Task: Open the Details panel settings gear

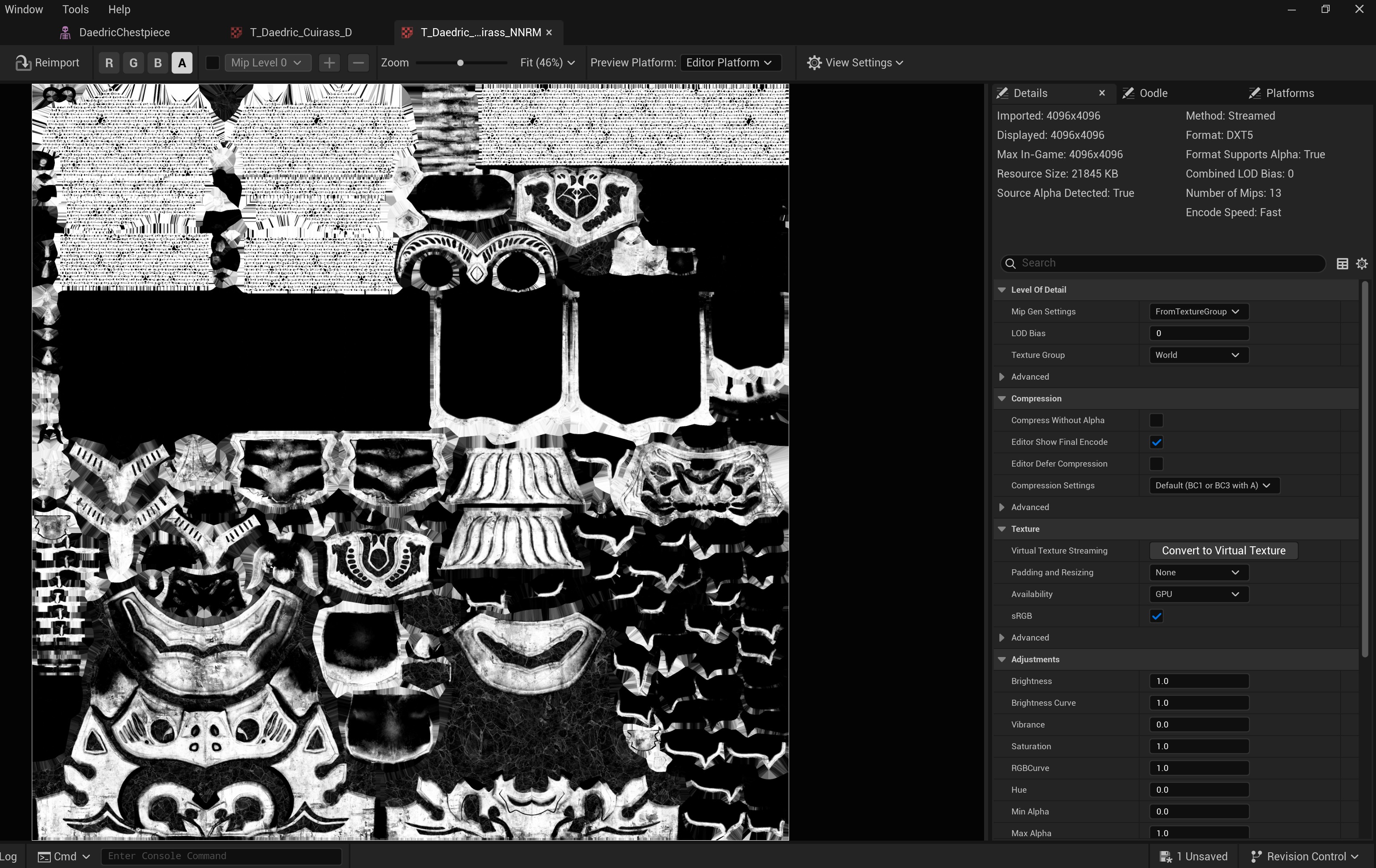Action: [x=1362, y=263]
